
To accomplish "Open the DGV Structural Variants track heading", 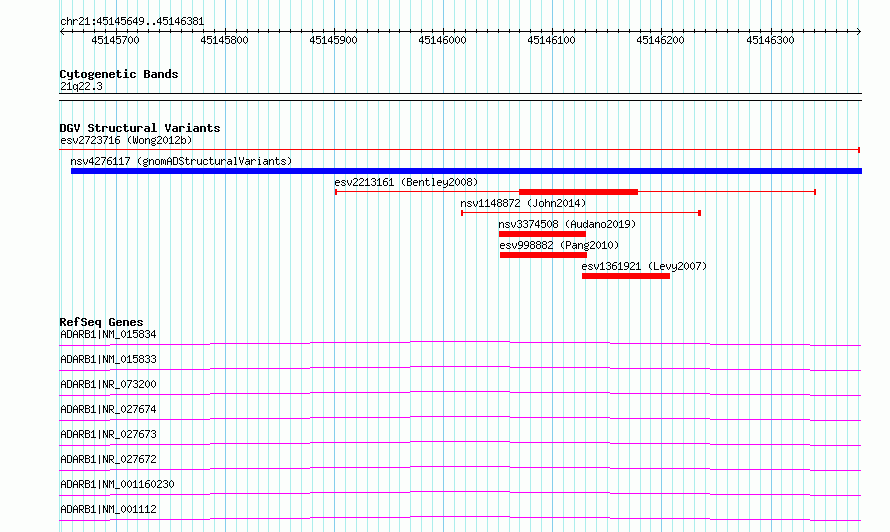I will (140, 128).
